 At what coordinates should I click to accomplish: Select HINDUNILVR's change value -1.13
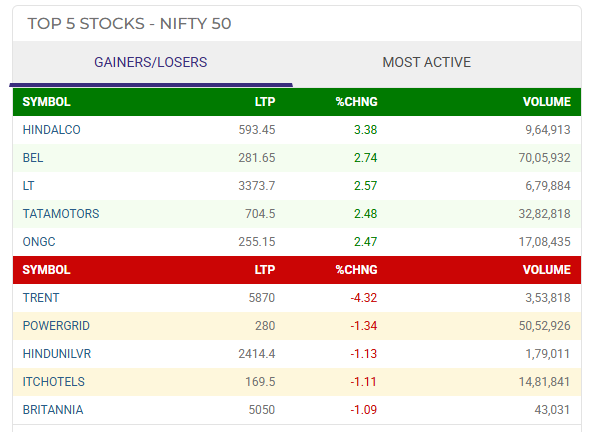(364, 354)
